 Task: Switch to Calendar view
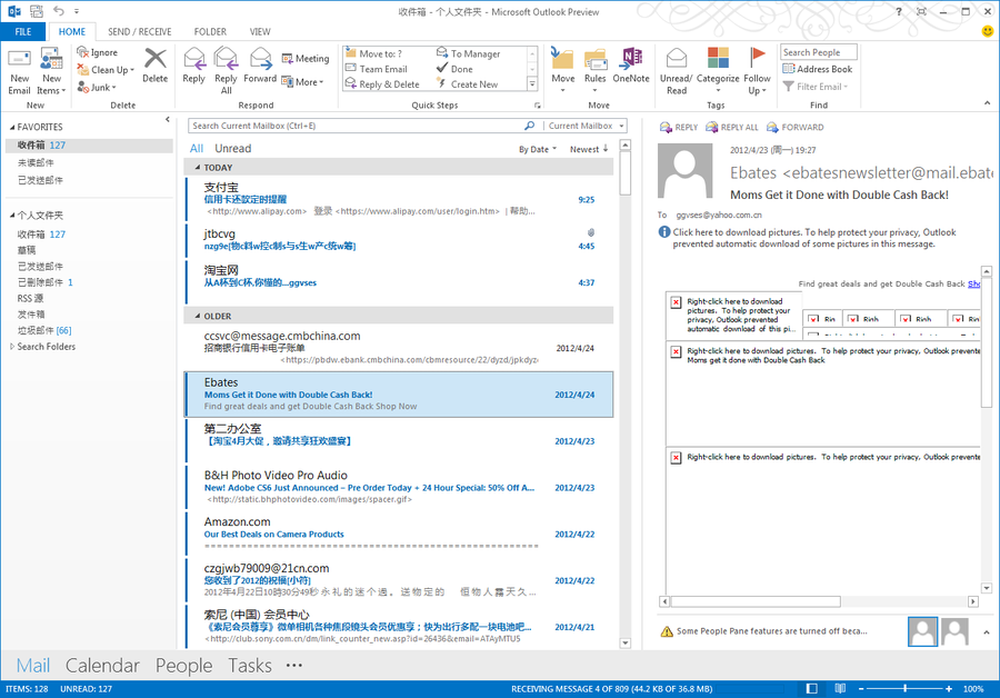102,665
